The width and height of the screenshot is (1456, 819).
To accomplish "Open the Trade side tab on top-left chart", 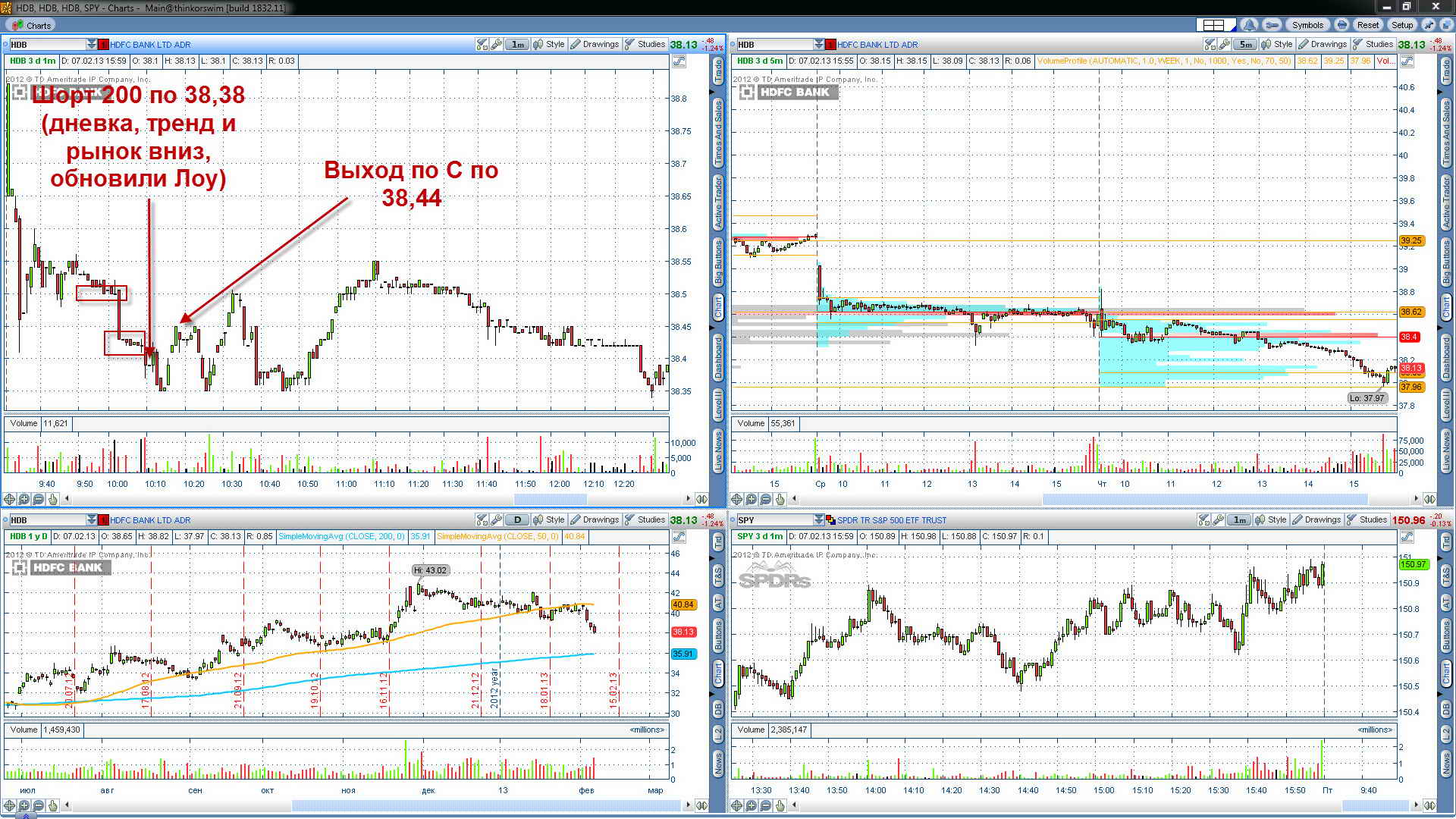I will (718, 71).
